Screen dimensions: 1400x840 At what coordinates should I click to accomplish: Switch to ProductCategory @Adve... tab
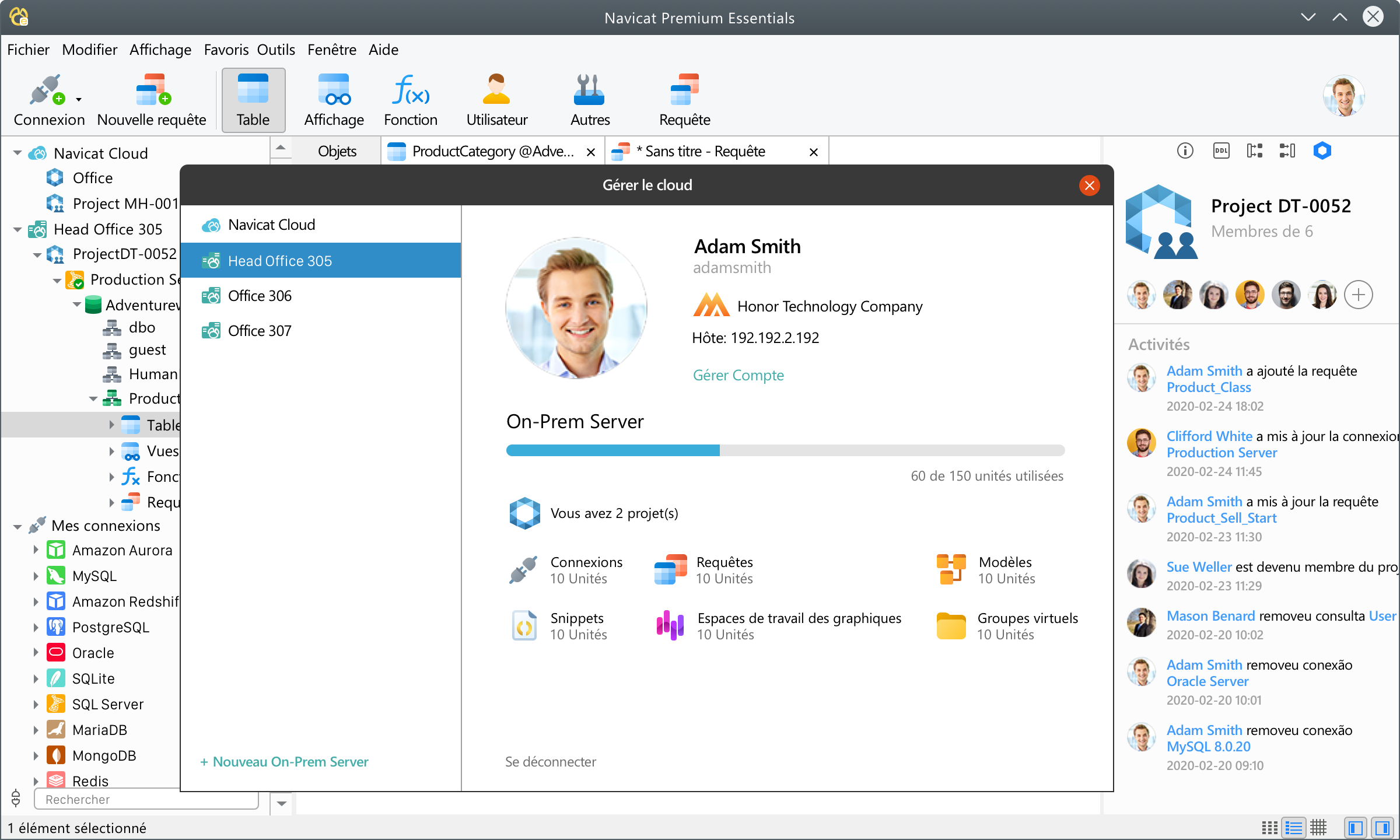(492, 152)
